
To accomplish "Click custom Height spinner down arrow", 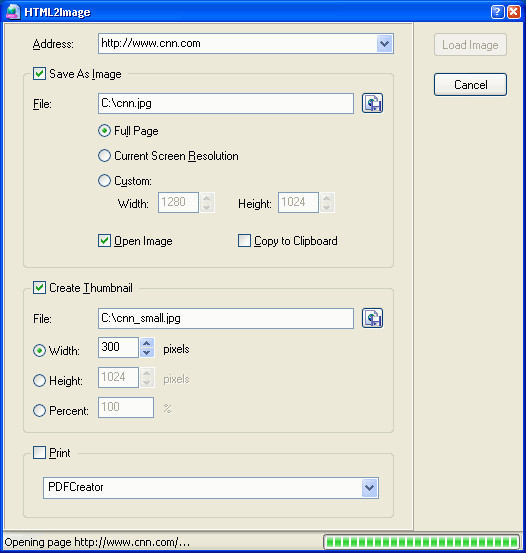I will tap(327, 207).
